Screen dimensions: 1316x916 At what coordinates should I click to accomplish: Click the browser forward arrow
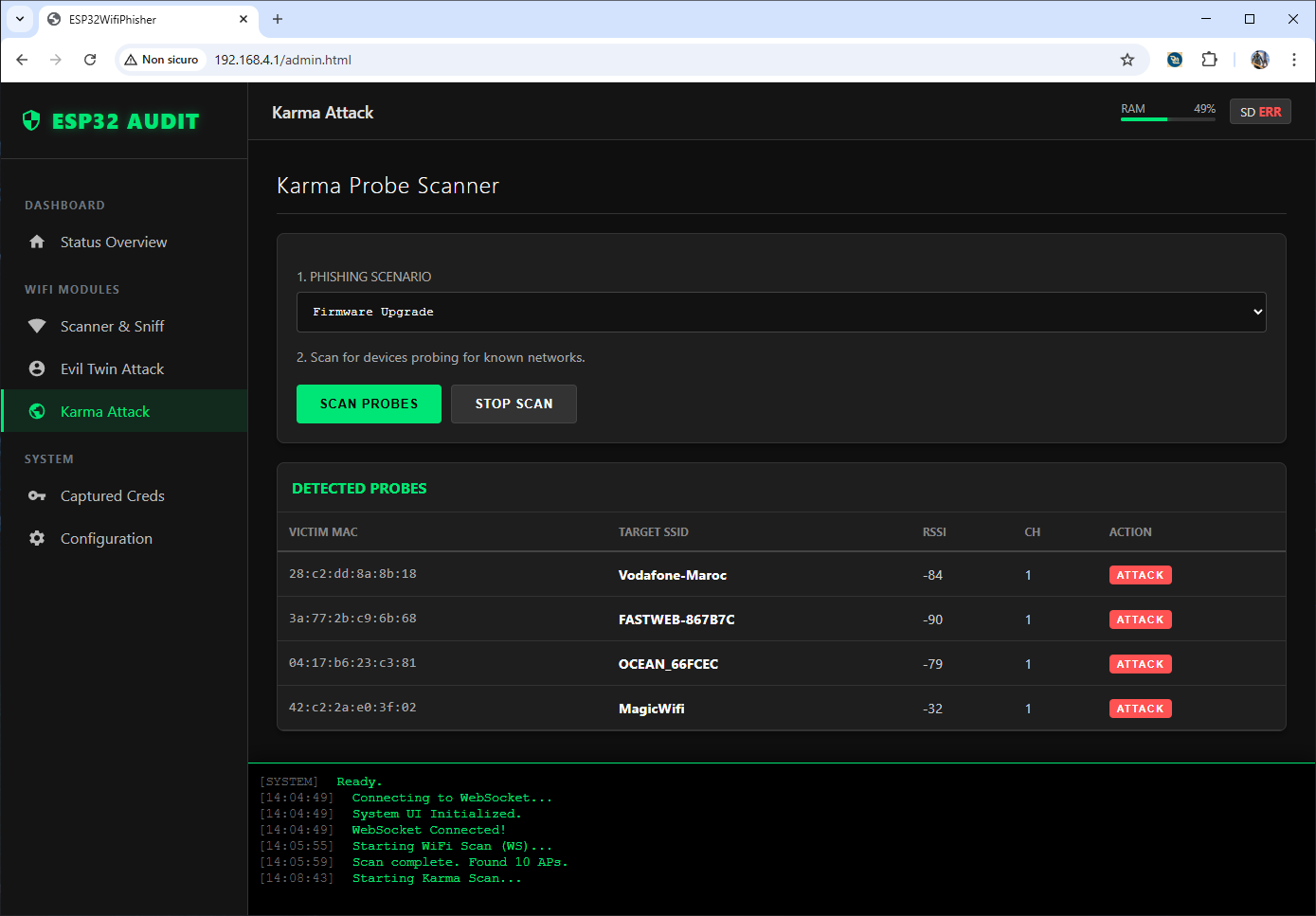[x=56, y=60]
